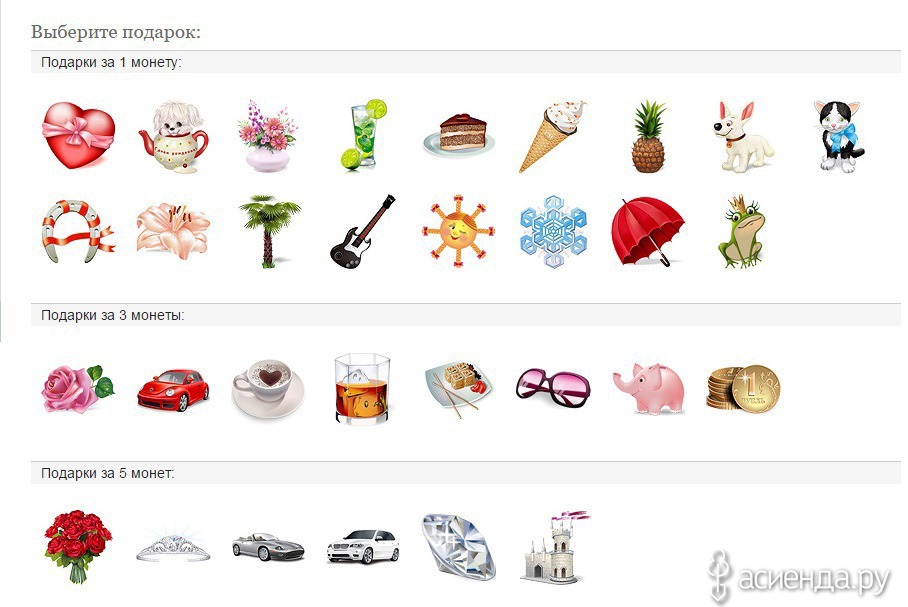Image resolution: width=908 pixels, height=607 pixels.
Task: Select the red heart with pink ribbon gift
Action: tap(79, 136)
